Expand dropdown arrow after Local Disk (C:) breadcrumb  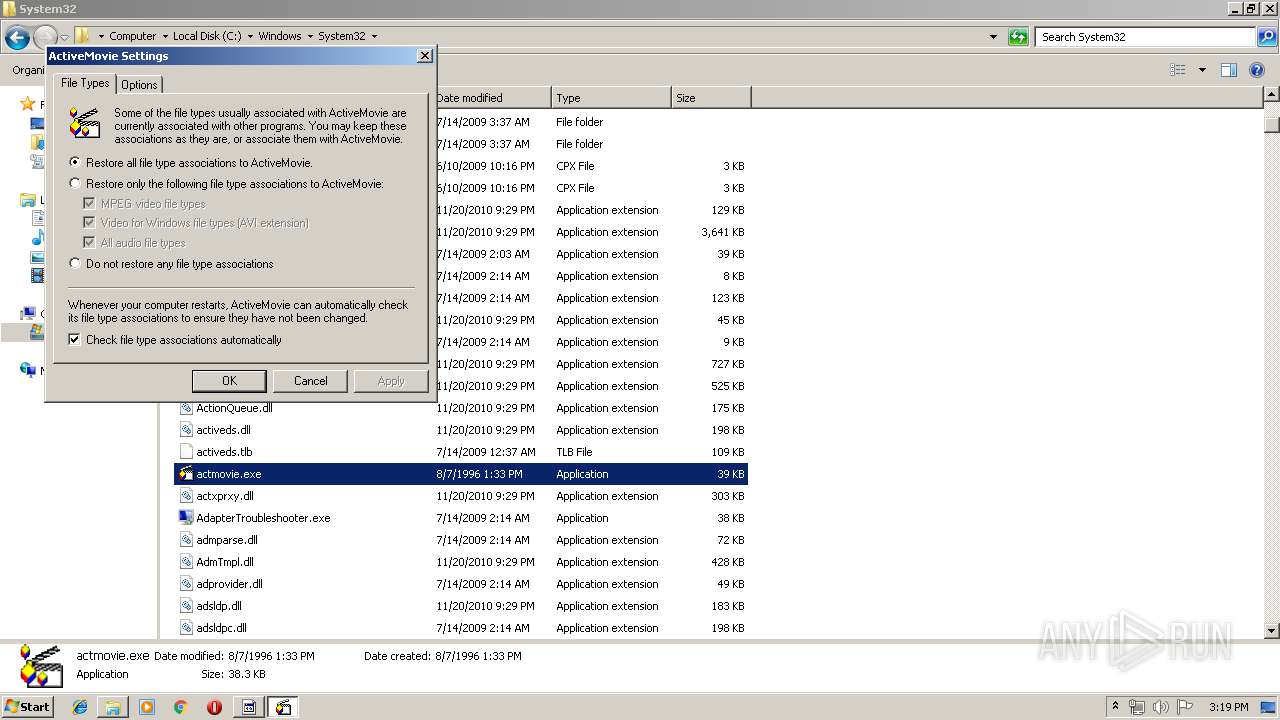click(250, 36)
